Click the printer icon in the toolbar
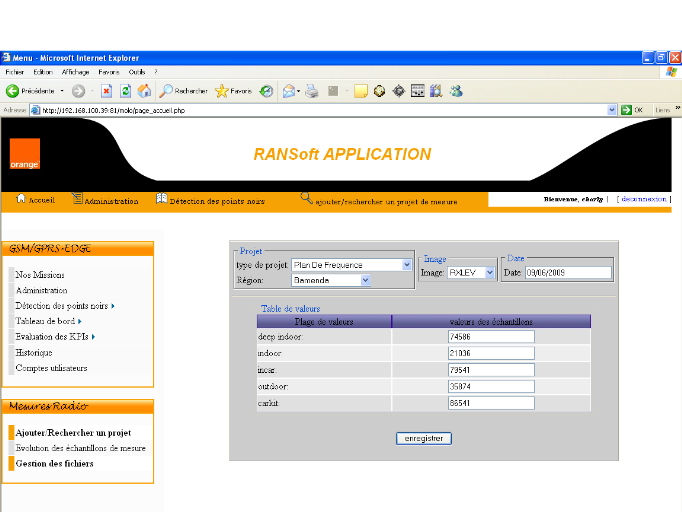The height and width of the screenshot is (512, 682). click(x=312, y=91)
